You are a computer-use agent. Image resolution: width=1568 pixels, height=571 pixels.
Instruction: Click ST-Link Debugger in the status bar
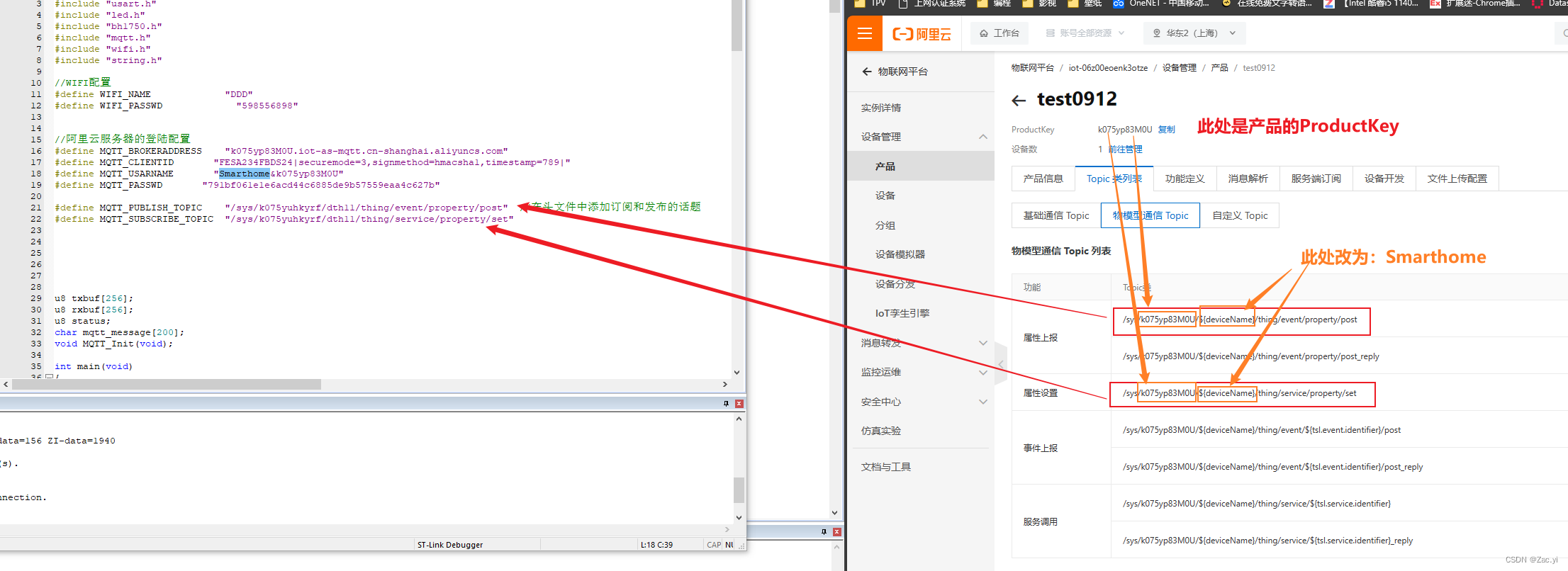(450, 545)
